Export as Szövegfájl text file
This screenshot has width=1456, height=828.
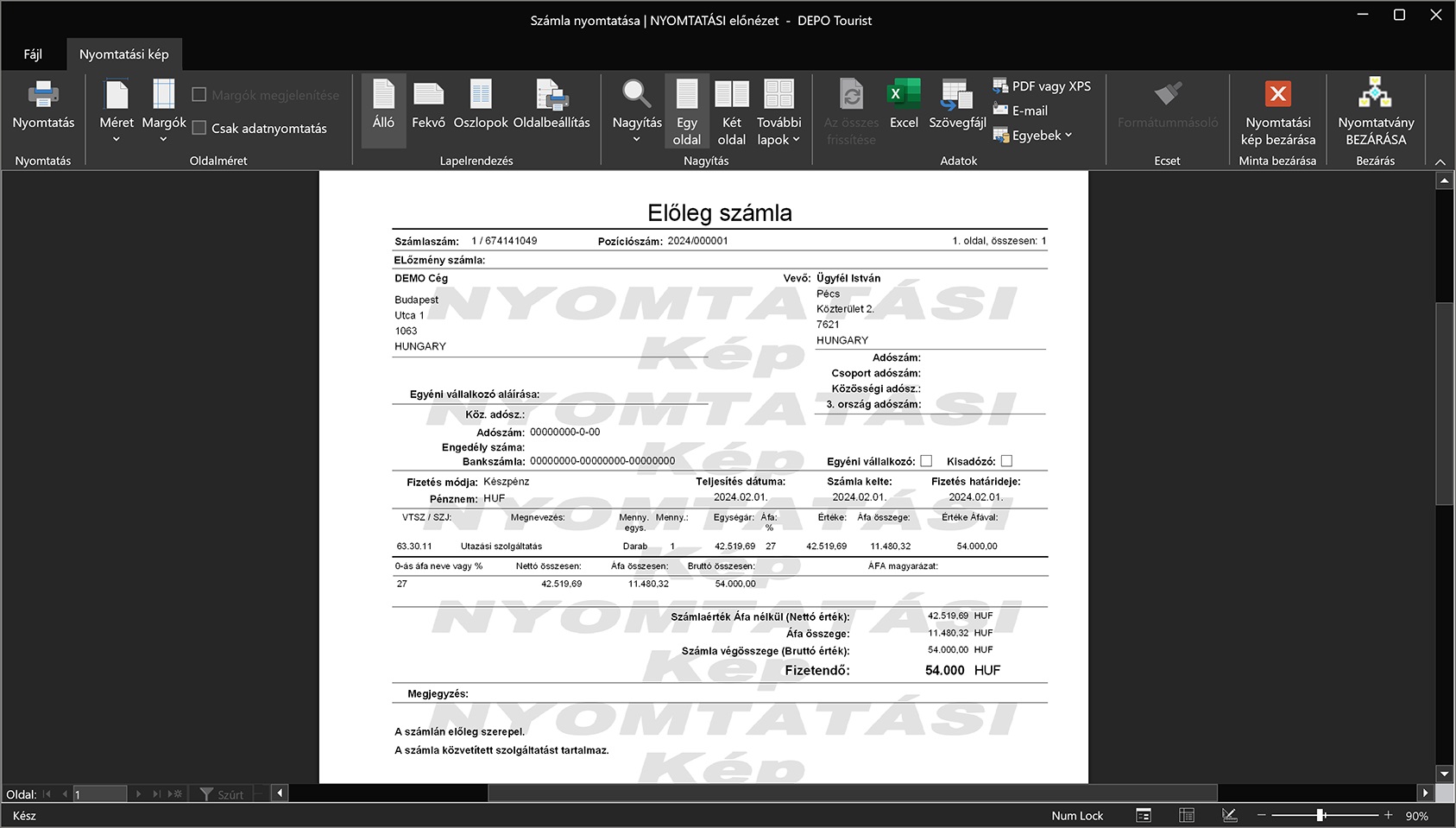click(957, 105)
